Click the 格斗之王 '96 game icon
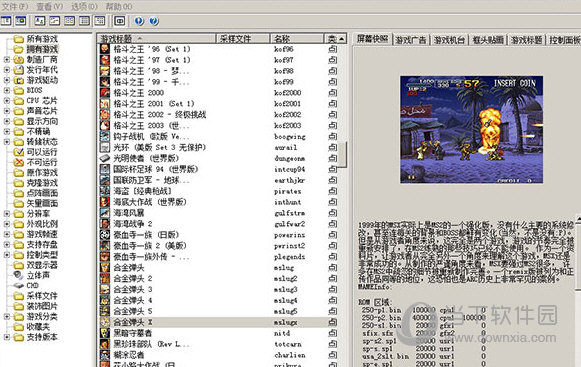 tap(105, 49)
